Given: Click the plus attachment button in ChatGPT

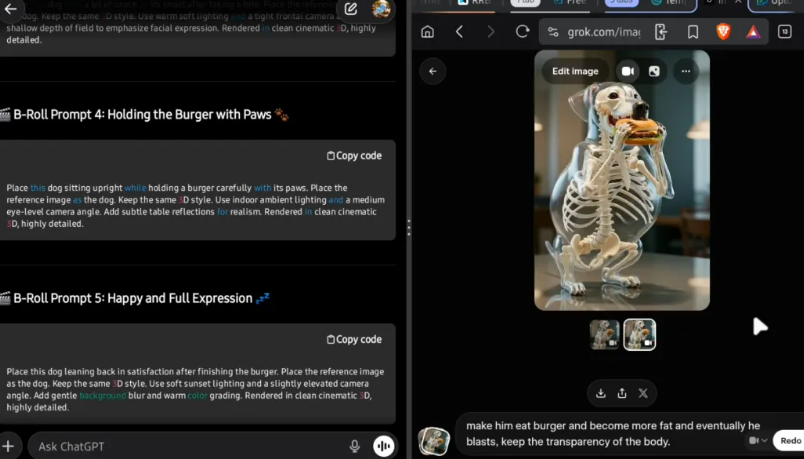Looking at the screenshot, I should pos(9,446).
